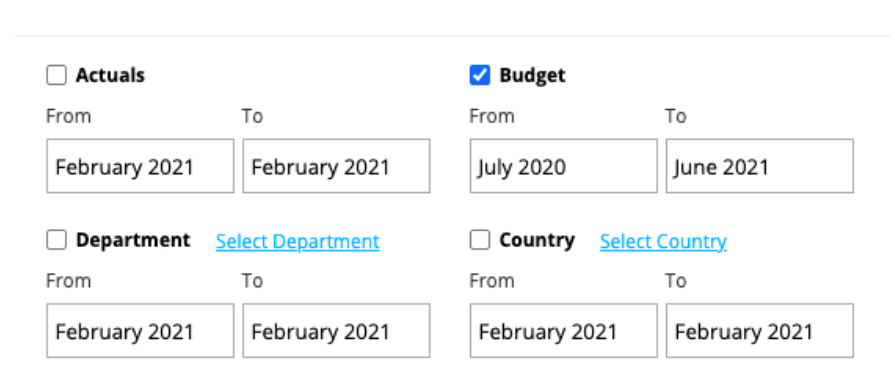Click the Actuals text label
This screenshot has width=895, height=383.
pyautogui.click(x=110, y=75)
